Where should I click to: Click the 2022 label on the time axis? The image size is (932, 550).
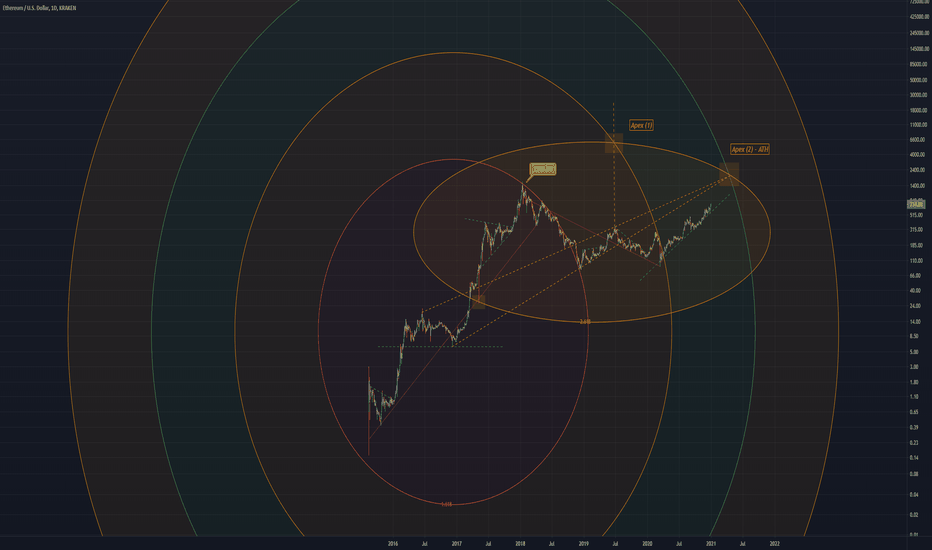[774, 543]
